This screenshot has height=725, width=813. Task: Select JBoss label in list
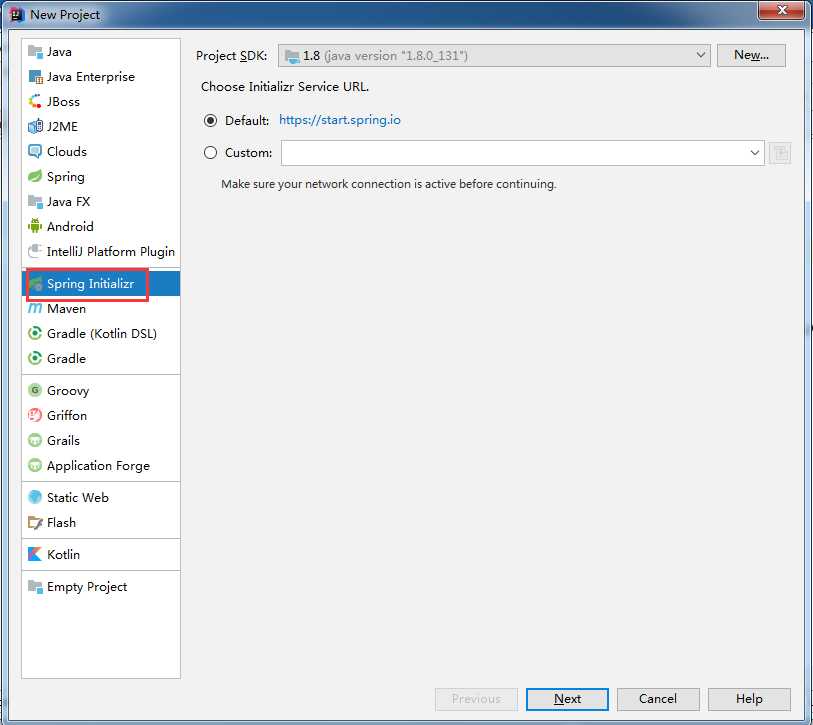(x=63, y=102)
